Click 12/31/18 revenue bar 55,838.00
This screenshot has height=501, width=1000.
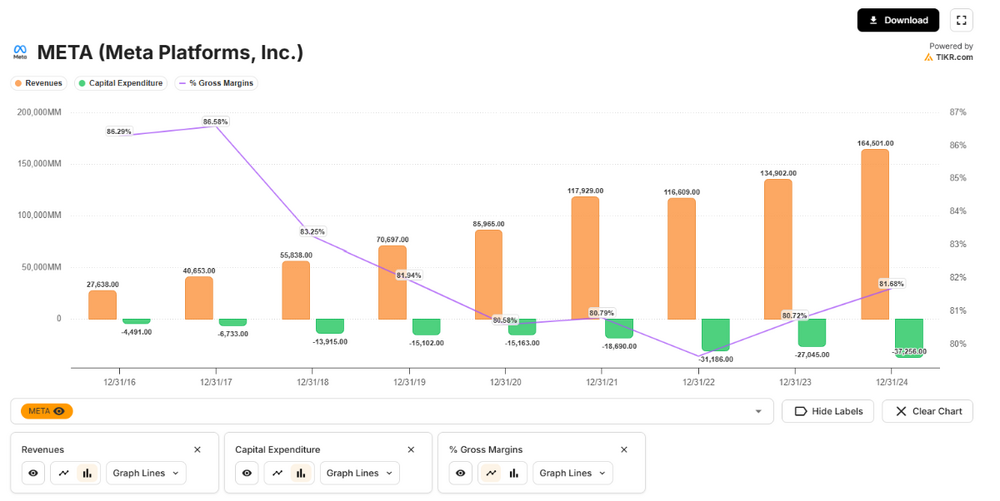pos(295,290)
